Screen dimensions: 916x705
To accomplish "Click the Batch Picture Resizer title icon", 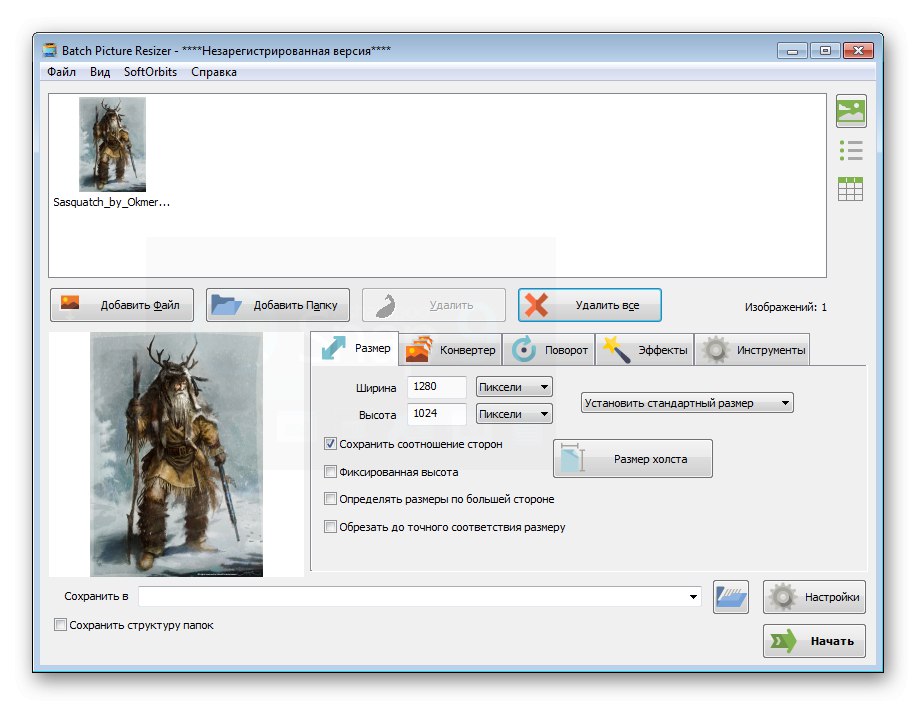I will 50,50.
